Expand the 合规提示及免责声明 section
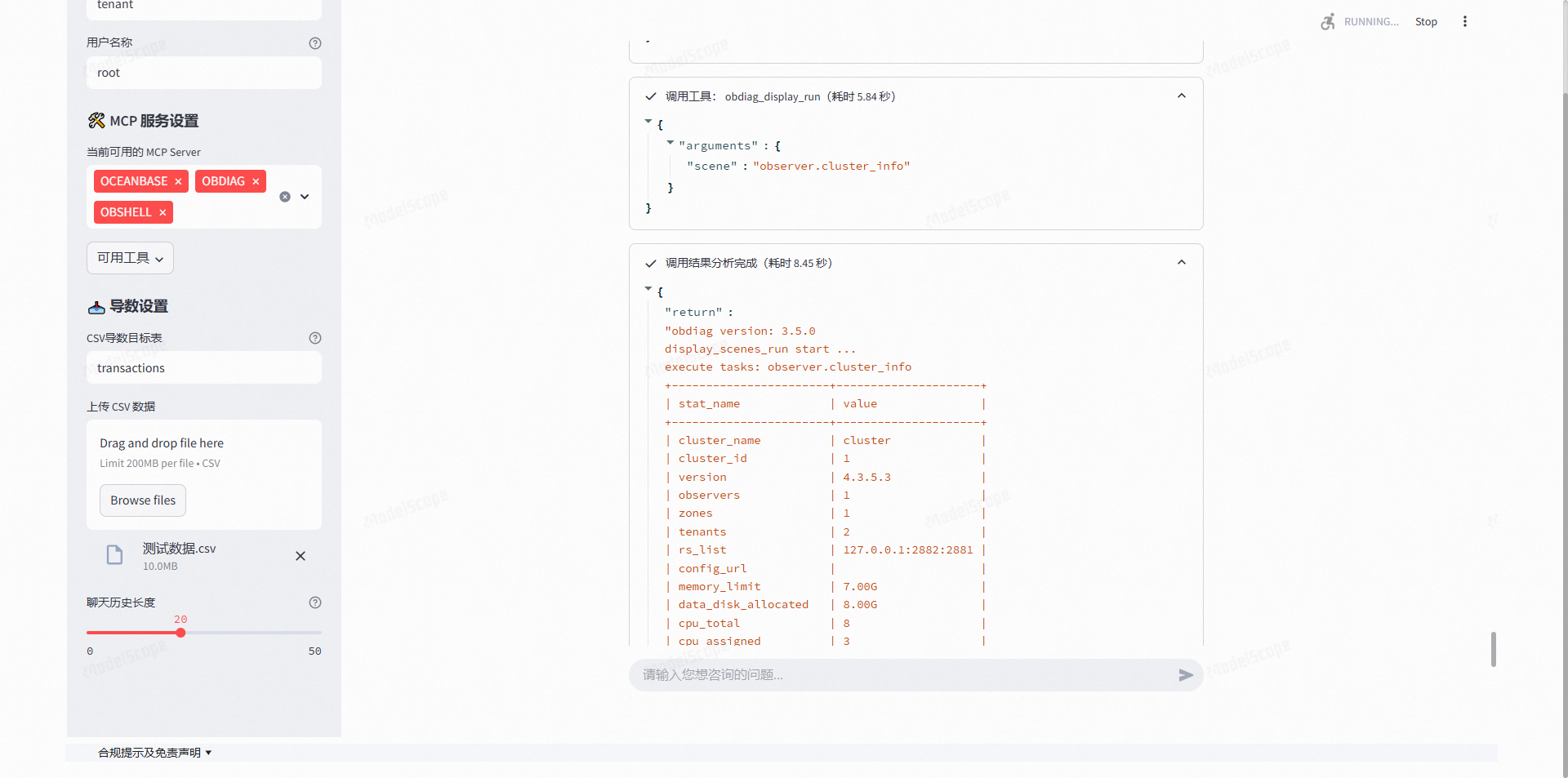Screen dimensions: 1568x778 [155, 753]
